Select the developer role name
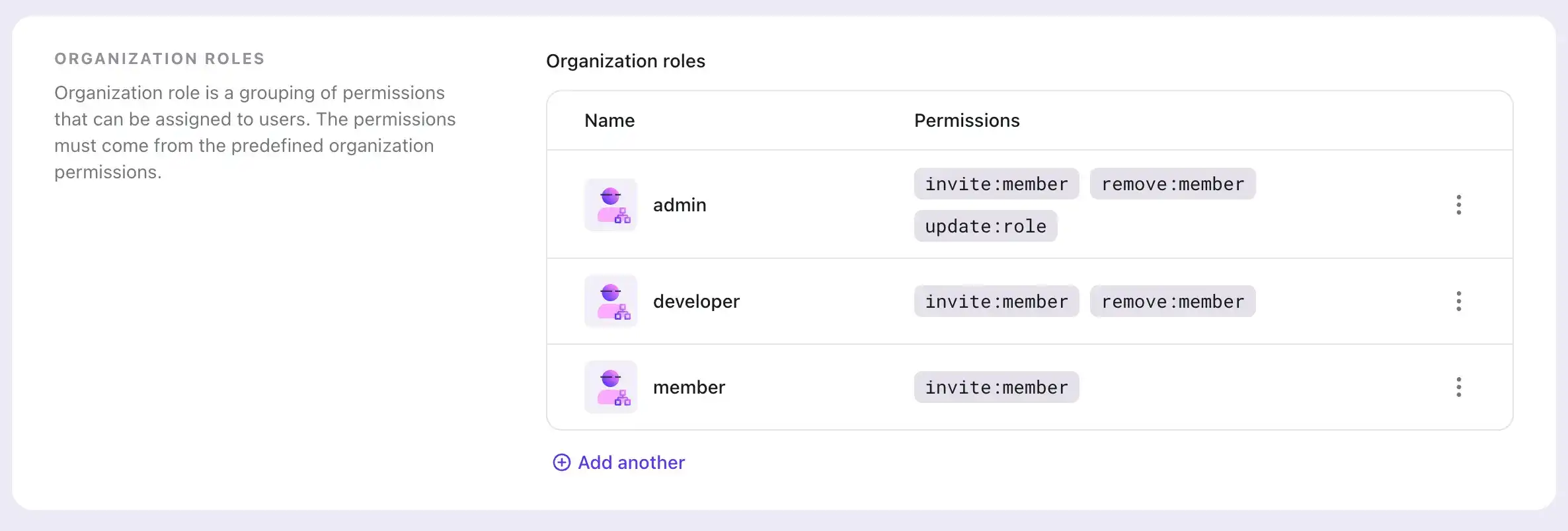Image resolution: width=1568 pixels, height=531 pixels. coord(696,301)
